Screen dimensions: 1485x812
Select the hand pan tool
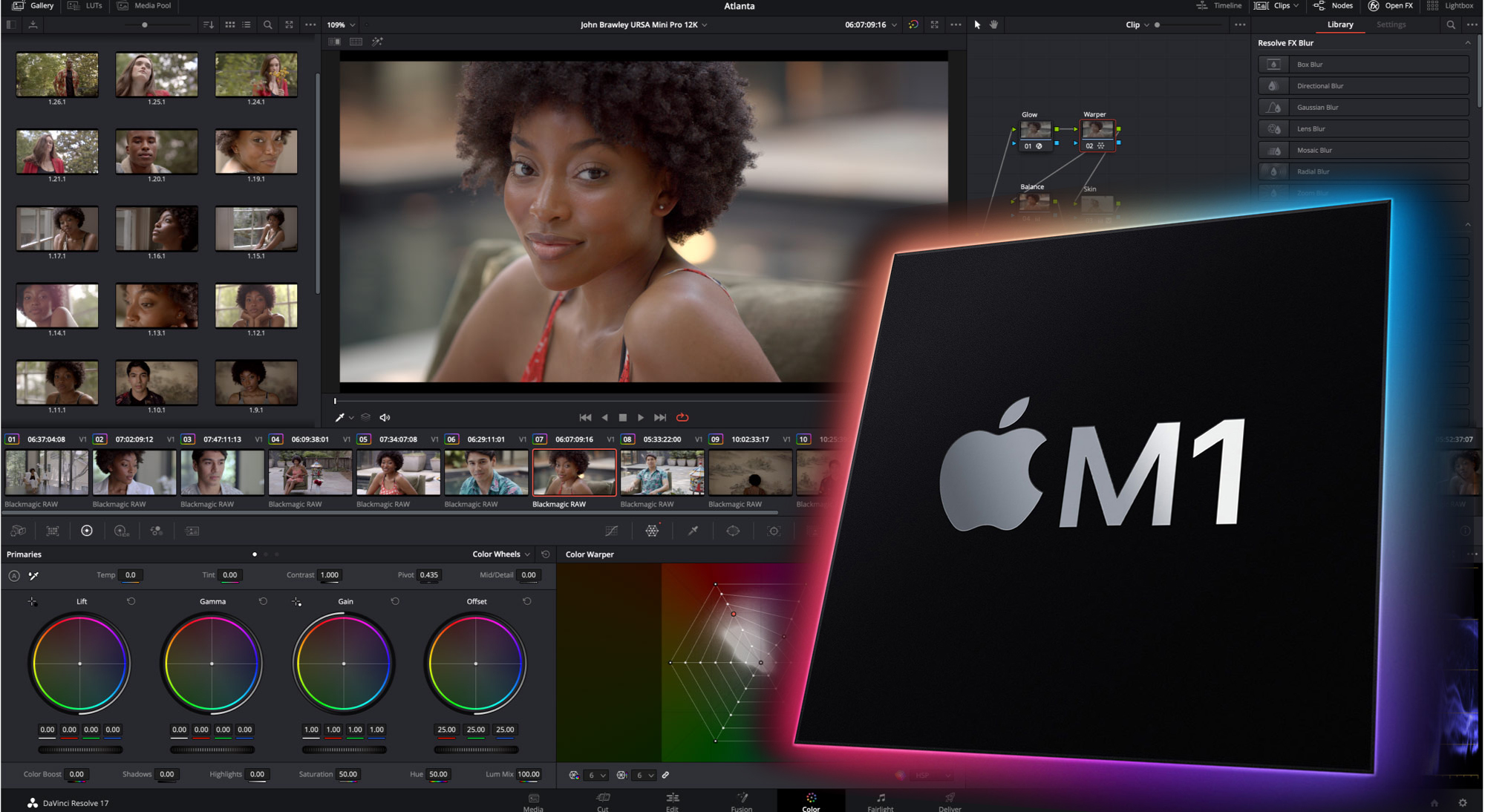coord(994,24)
